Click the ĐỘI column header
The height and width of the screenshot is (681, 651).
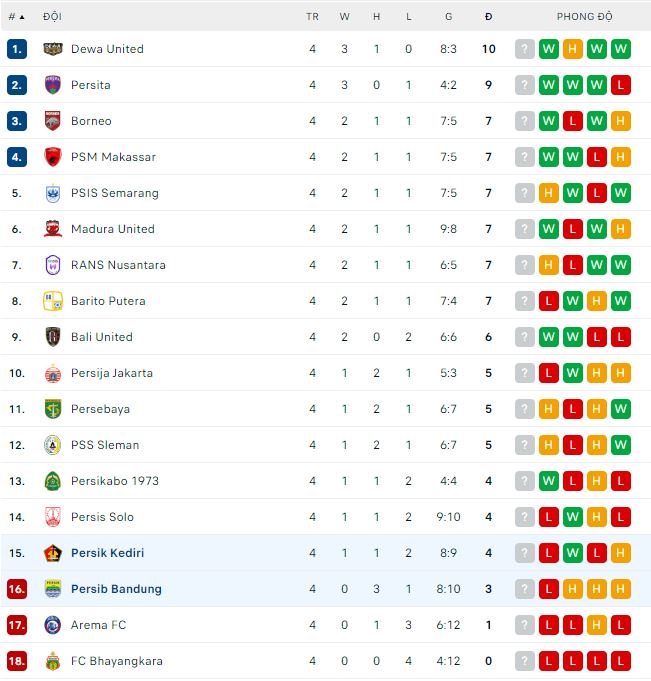(51, 17)
